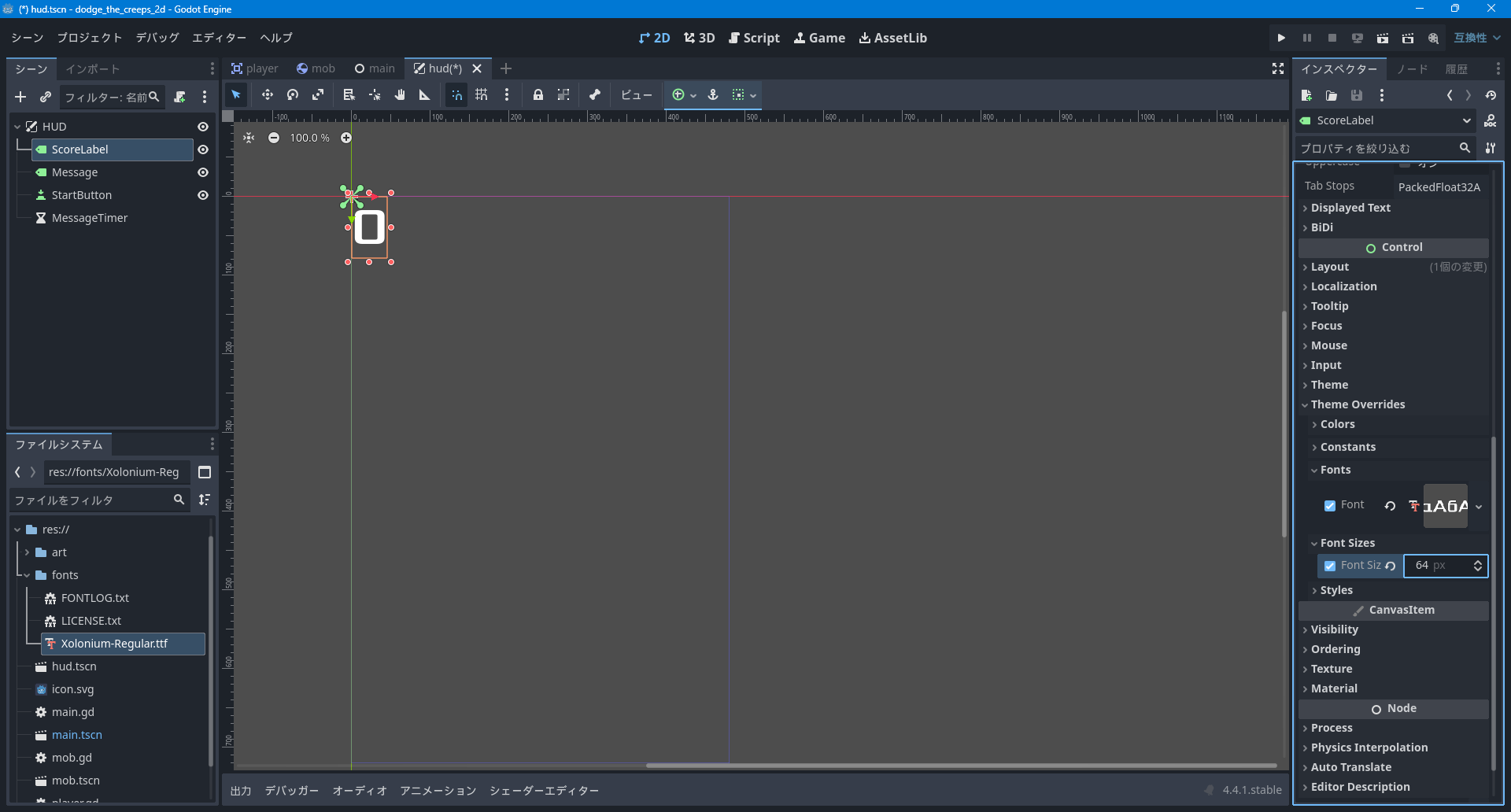Uncheck the Font override checkbox

click(1330, 506)
